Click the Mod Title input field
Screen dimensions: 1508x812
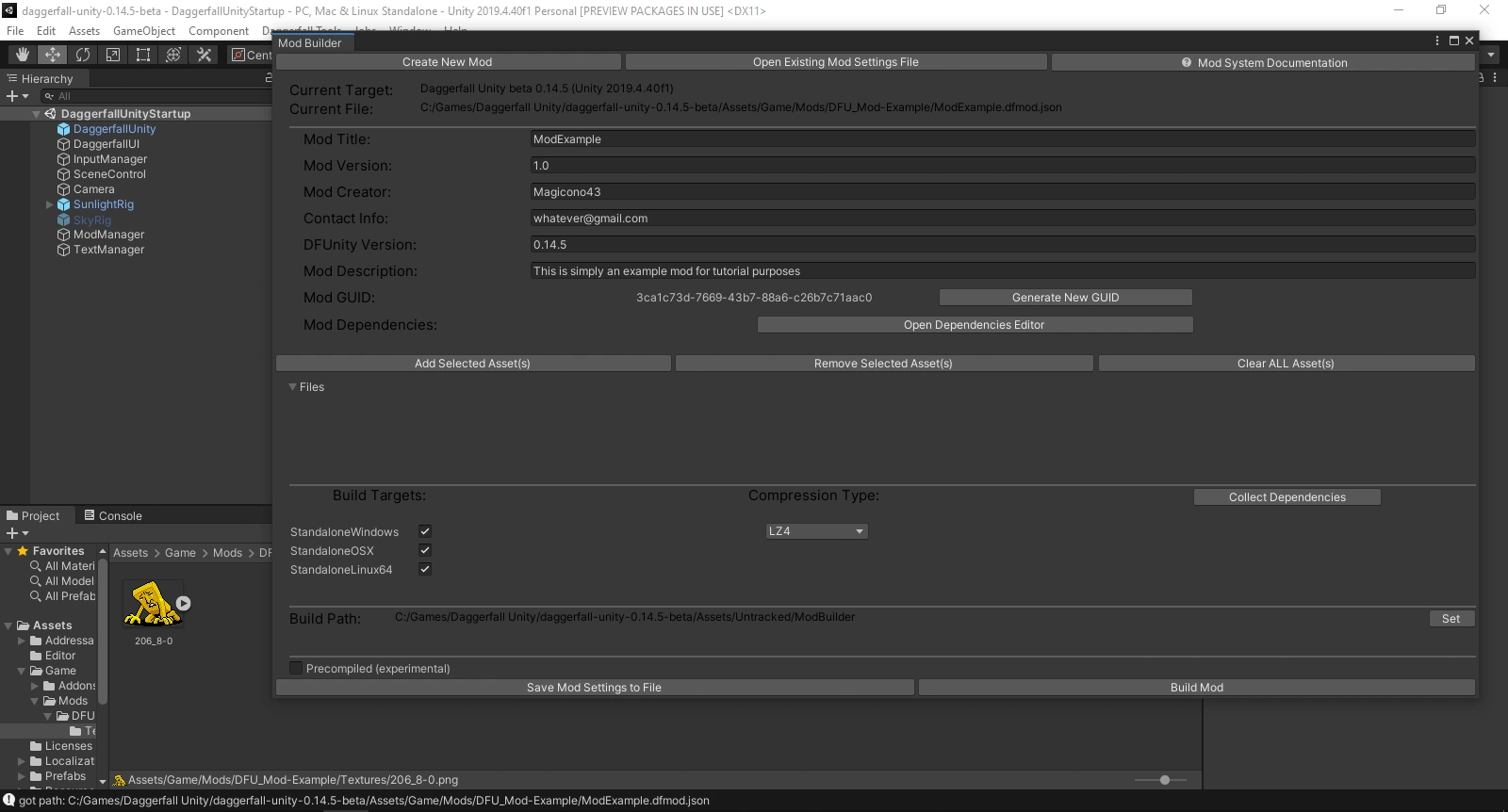click(1003, 139)
